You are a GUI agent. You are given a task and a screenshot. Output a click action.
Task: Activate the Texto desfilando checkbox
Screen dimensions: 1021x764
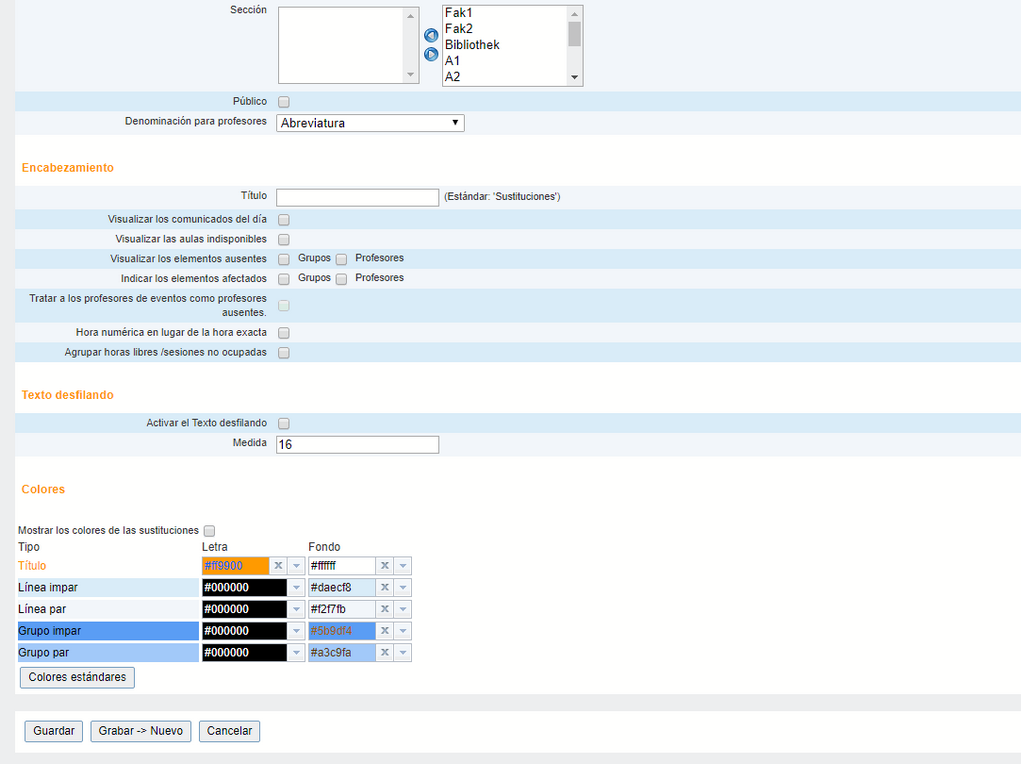[x=284, y=423]
